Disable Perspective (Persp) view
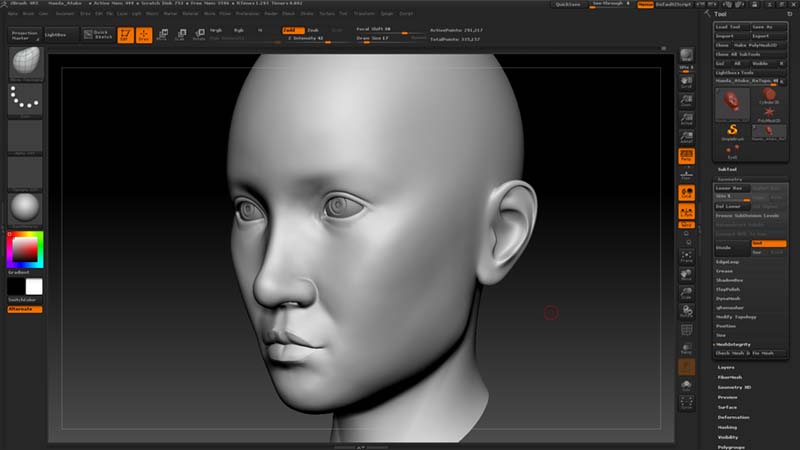The width and height of the screenshot is (800, 450). coord(686,156)
